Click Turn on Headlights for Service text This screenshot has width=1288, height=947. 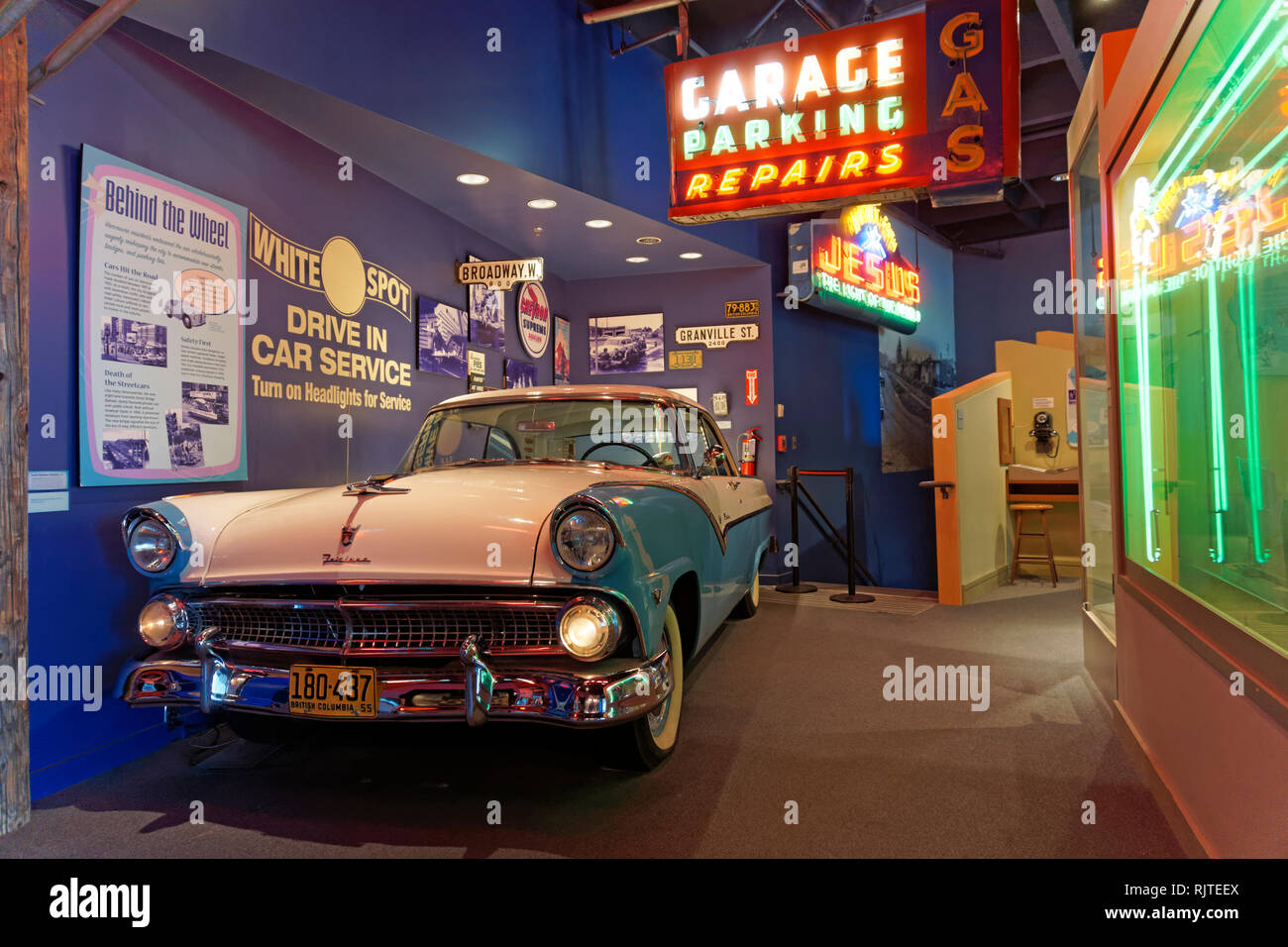[x=330, y=392]
